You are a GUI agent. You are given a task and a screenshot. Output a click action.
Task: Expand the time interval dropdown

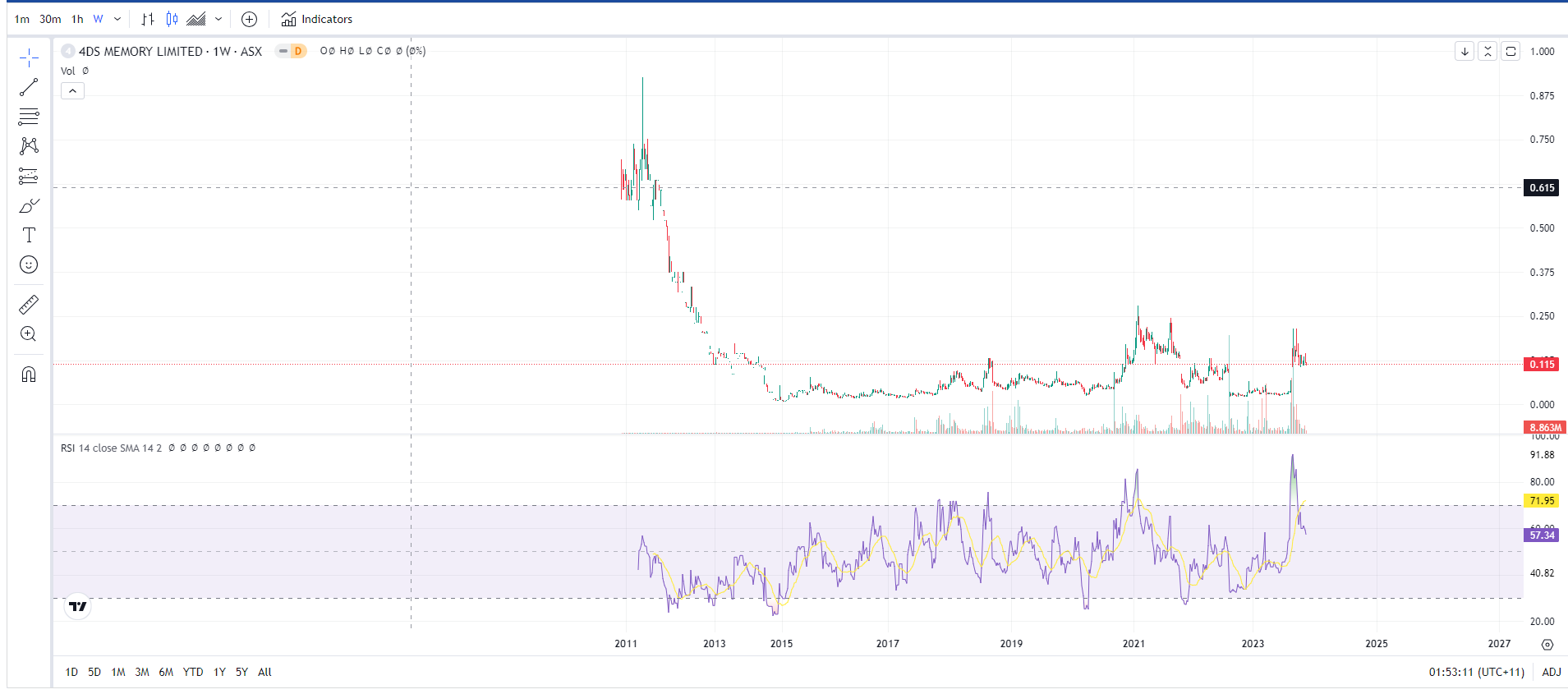117,19
